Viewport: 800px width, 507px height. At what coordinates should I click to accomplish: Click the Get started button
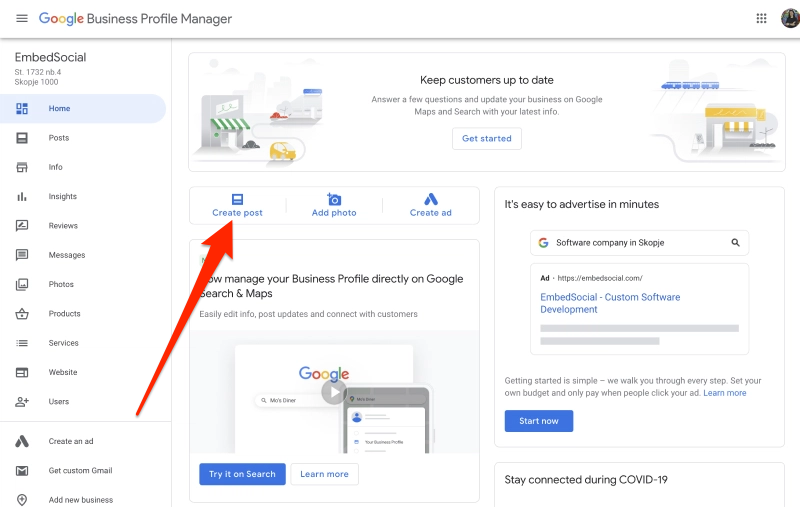[x=487, y=139]
